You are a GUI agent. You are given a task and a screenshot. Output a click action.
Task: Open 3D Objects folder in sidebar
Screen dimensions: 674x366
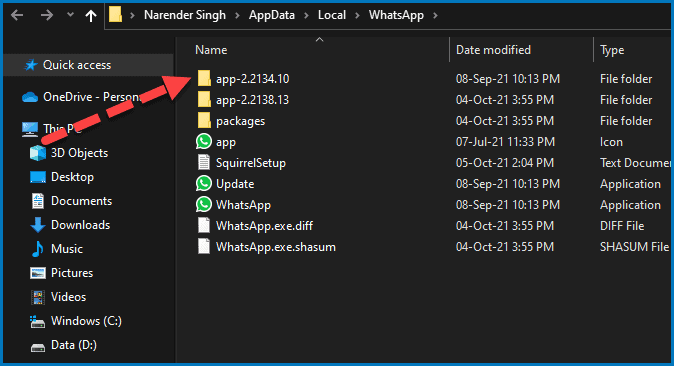tap(80, 153)
